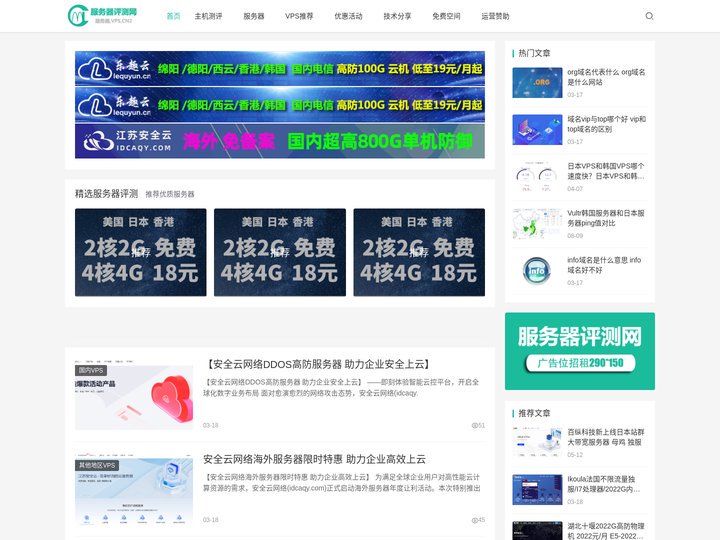The width and height of the screenshot is (720, 540).
Task: Click the 精选服务器评测 section heading
Action: 107,193
